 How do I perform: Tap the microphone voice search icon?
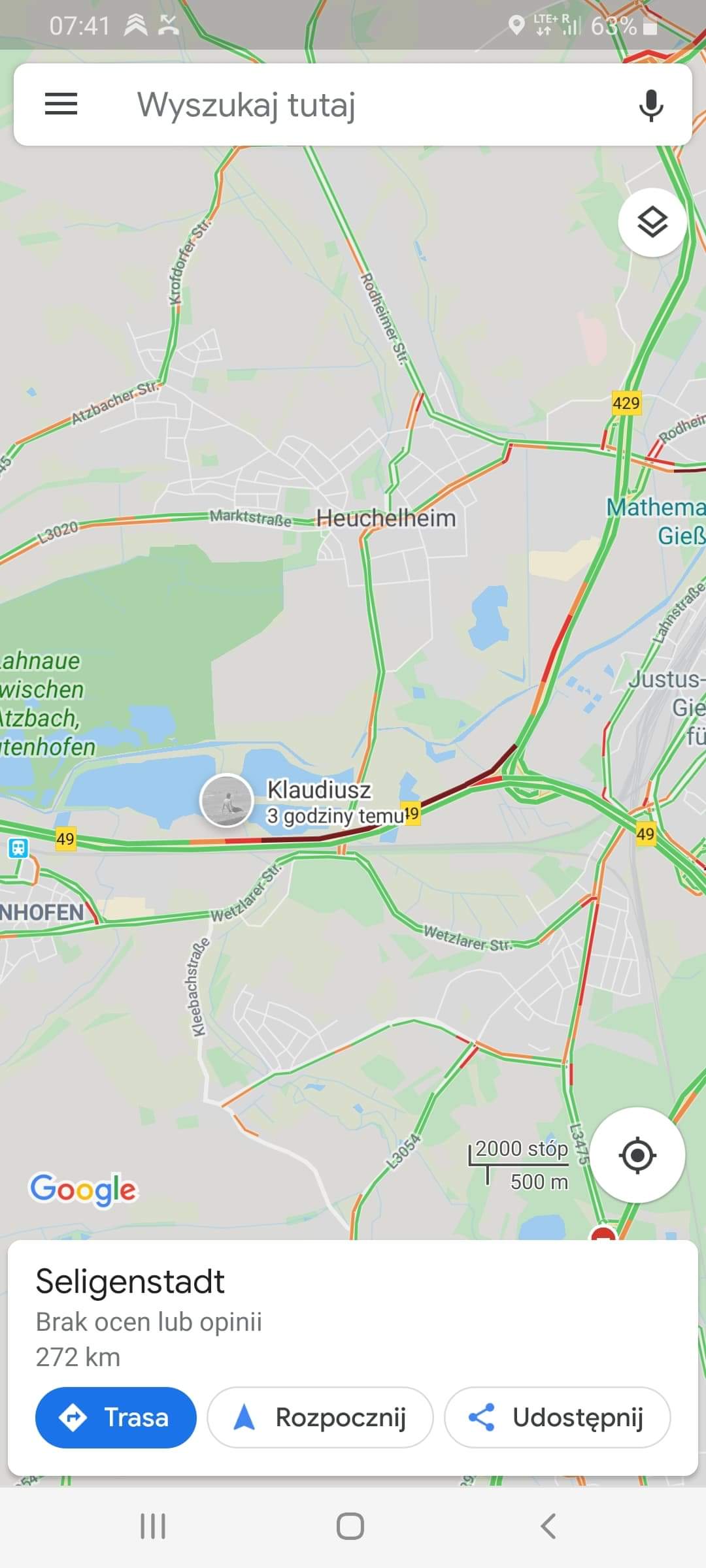(x=650, y=105)
